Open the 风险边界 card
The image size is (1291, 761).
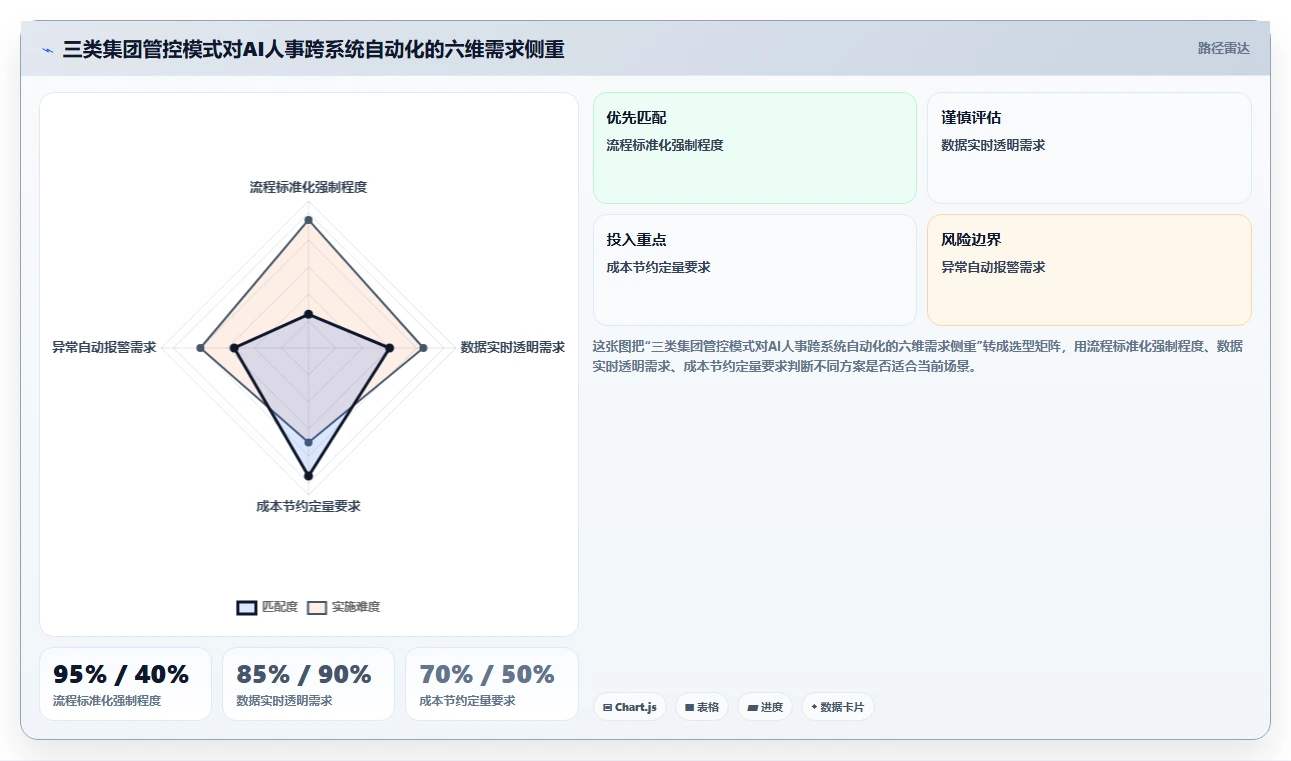(1089, 270)
